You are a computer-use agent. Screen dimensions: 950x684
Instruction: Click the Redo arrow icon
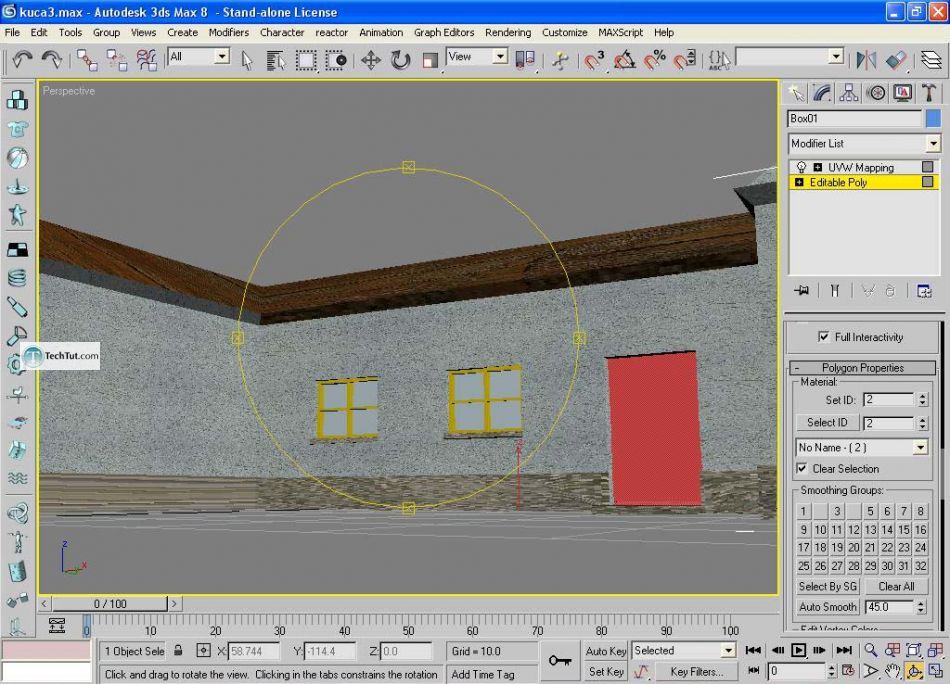click(x=53, y=59)
